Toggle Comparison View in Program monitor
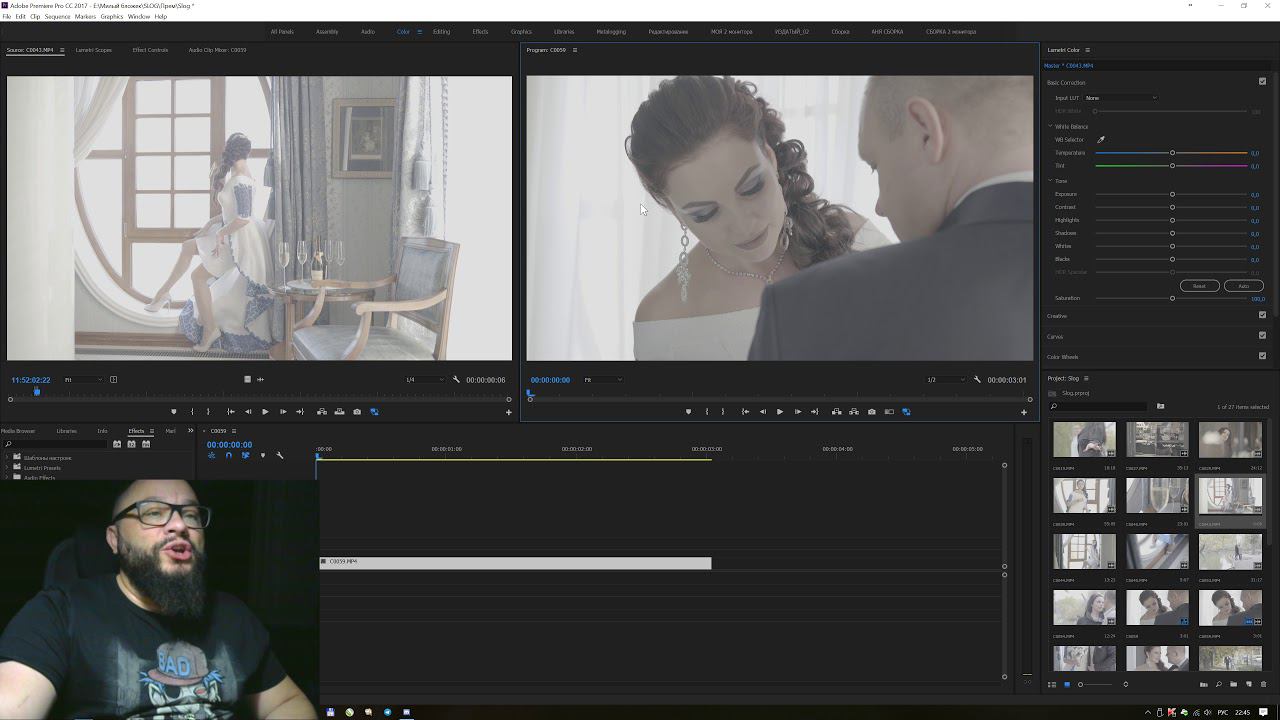 coord(889,411)
